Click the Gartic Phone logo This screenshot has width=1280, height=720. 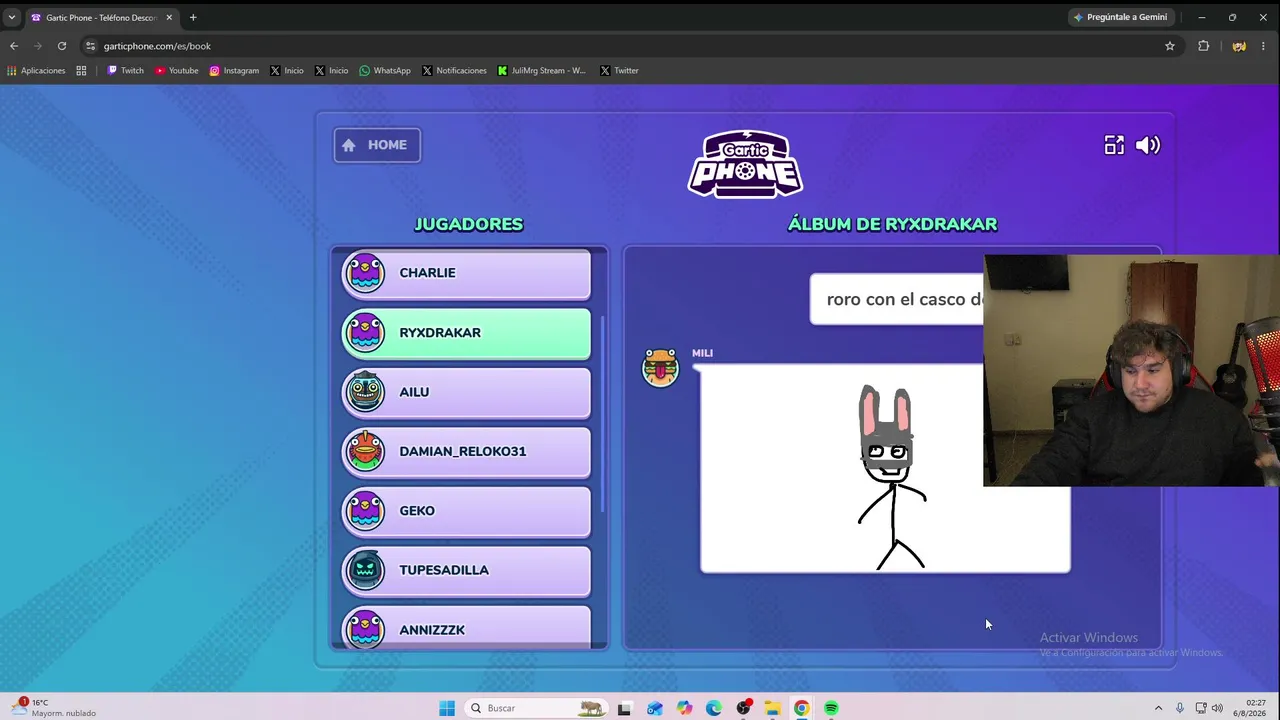745,164
